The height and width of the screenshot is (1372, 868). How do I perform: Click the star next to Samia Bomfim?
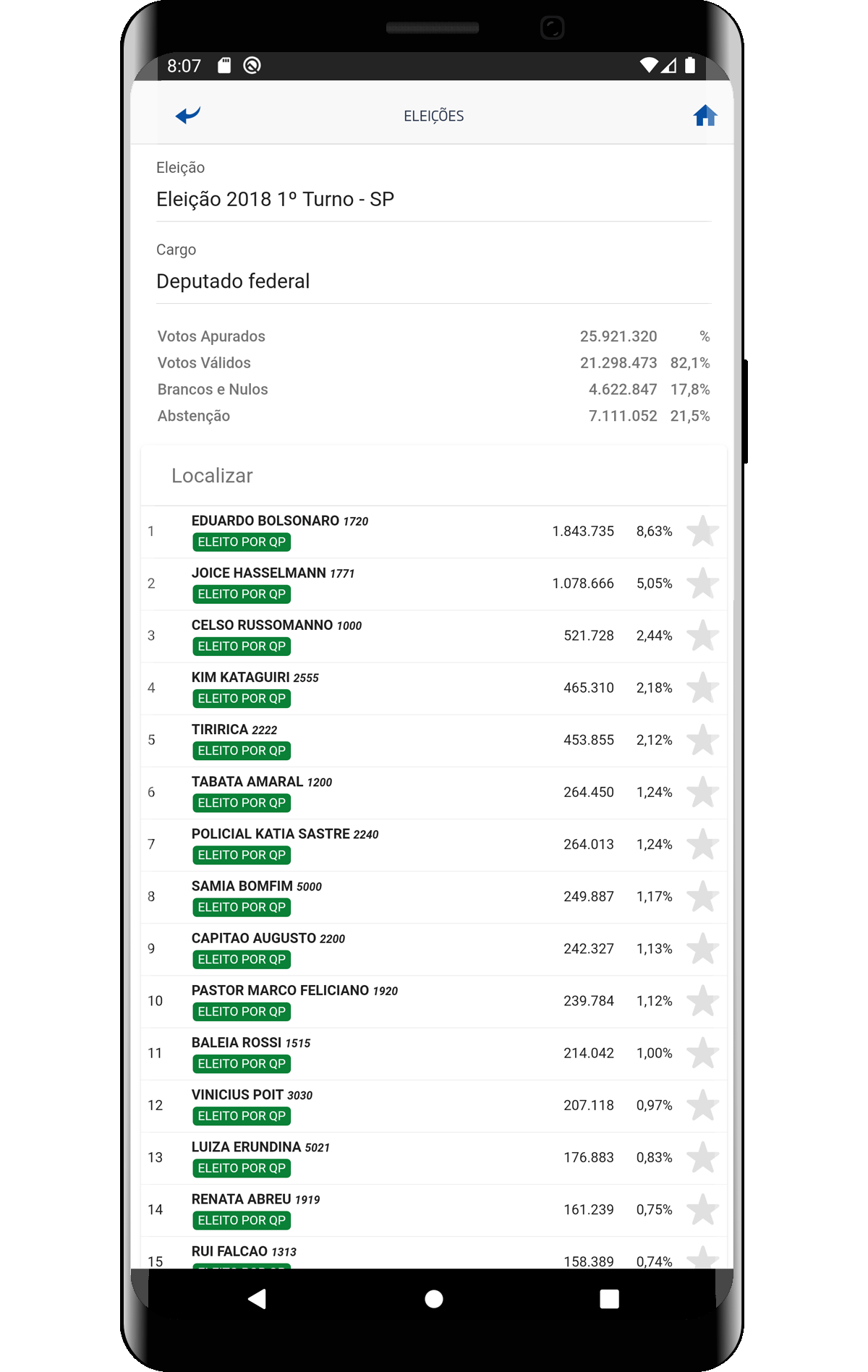coord(702,897)
